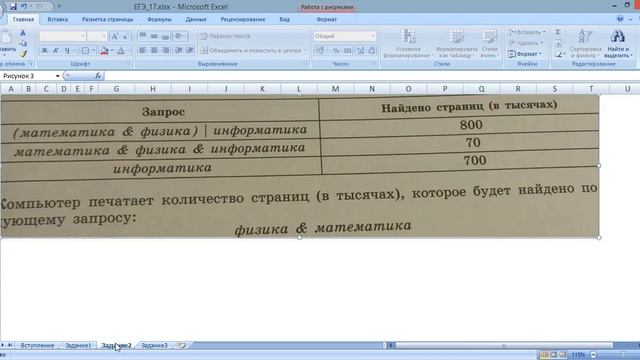Increase decimal places
The image size is (640, 360).
coord(360,51)
